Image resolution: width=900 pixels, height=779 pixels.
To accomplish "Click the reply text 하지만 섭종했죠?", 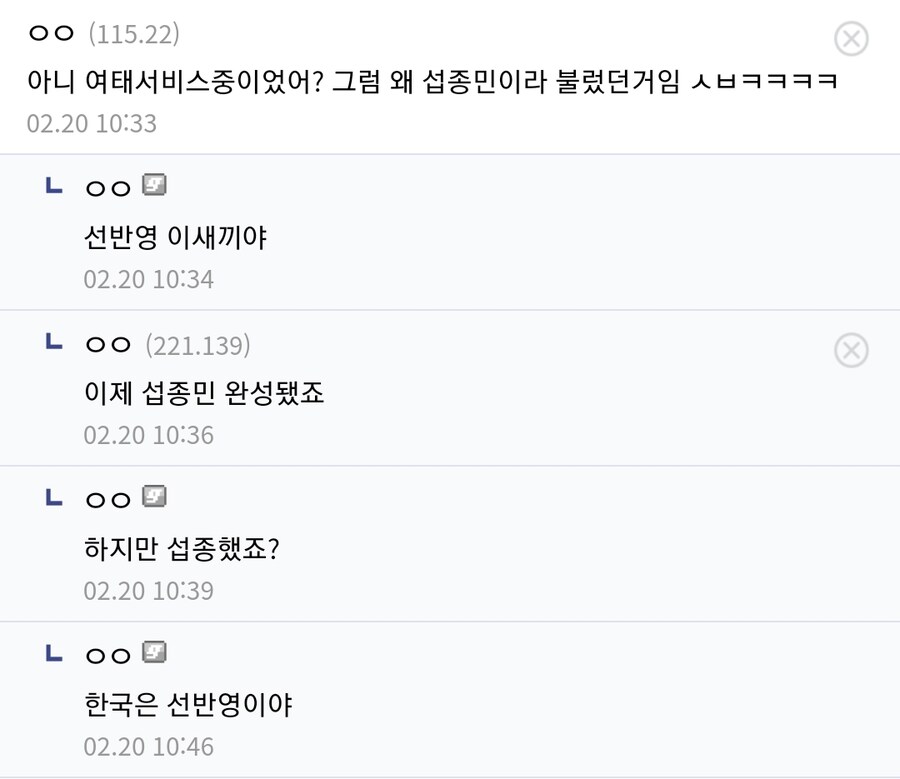I will coord(182,548).
